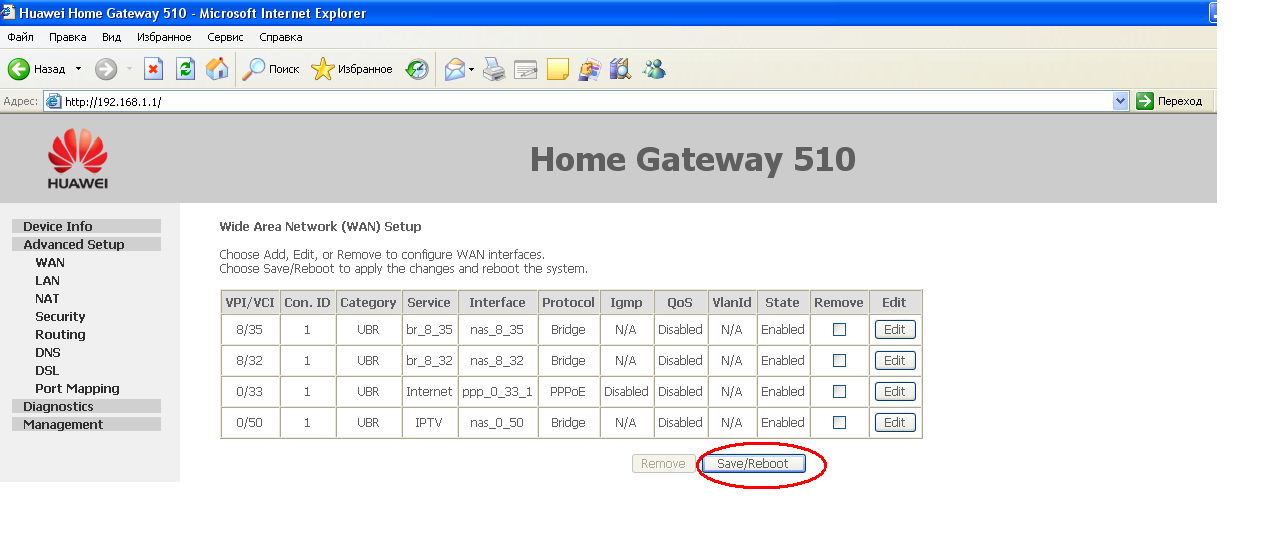Screen dimensions: 1280x551
Task: Check Remove box for IPTV row
Action: coord(839,422)
